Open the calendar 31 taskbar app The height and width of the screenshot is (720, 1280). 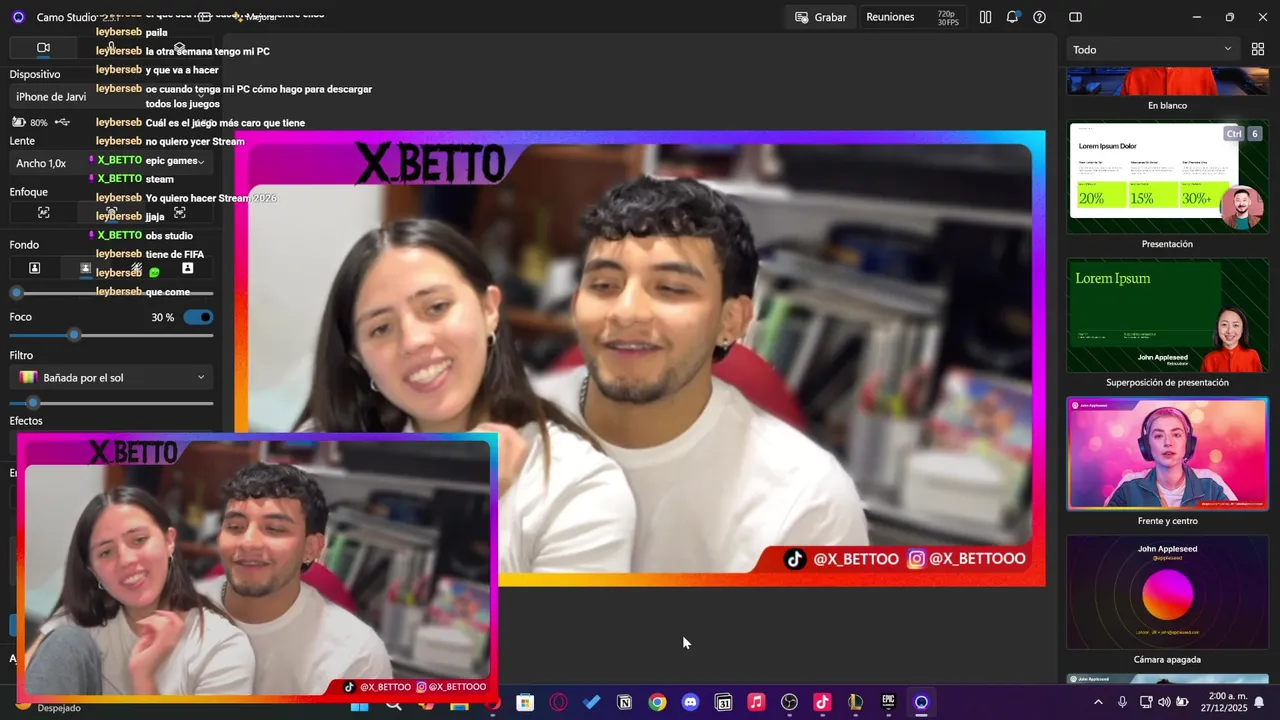[723, 702]
